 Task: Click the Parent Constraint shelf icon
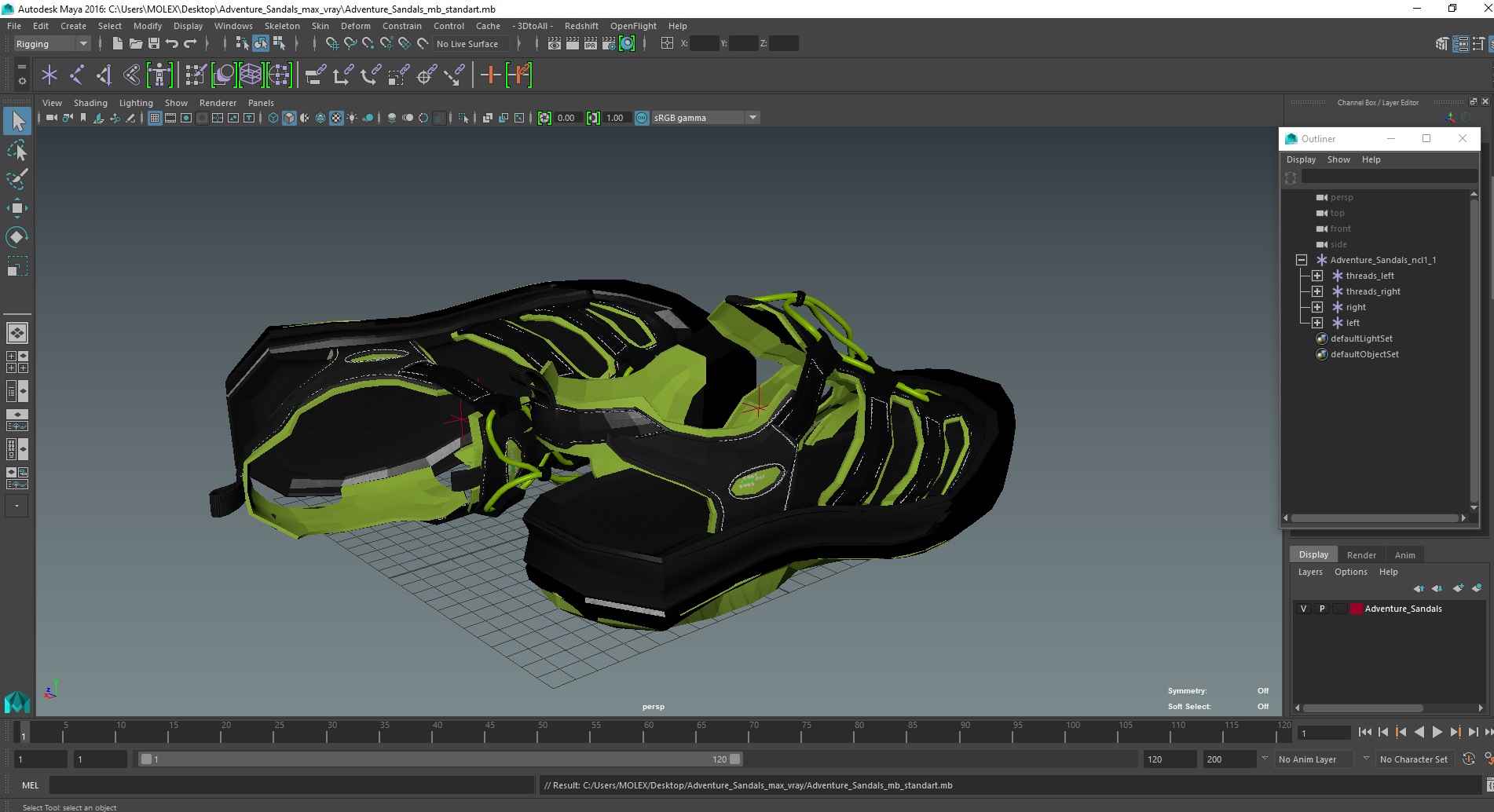click(x=315, y=75)
